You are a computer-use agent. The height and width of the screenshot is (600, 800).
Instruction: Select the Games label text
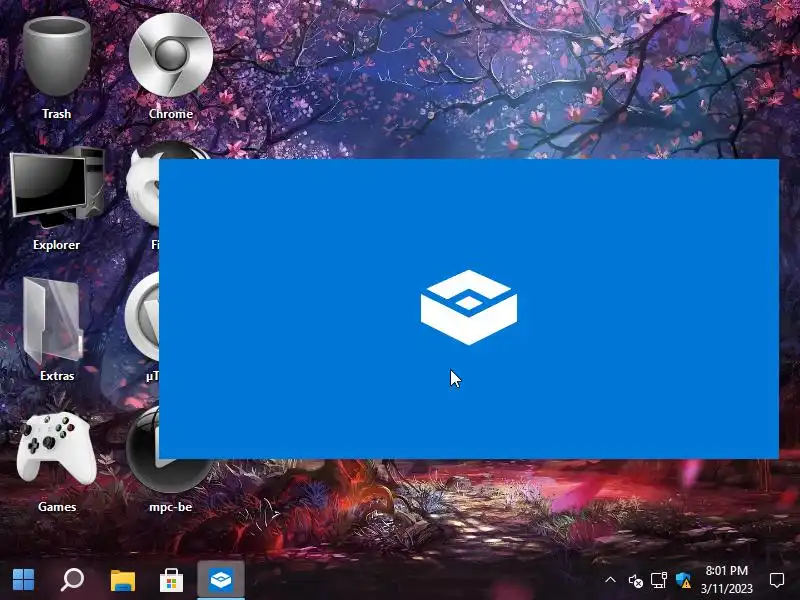tap(57, 507)
